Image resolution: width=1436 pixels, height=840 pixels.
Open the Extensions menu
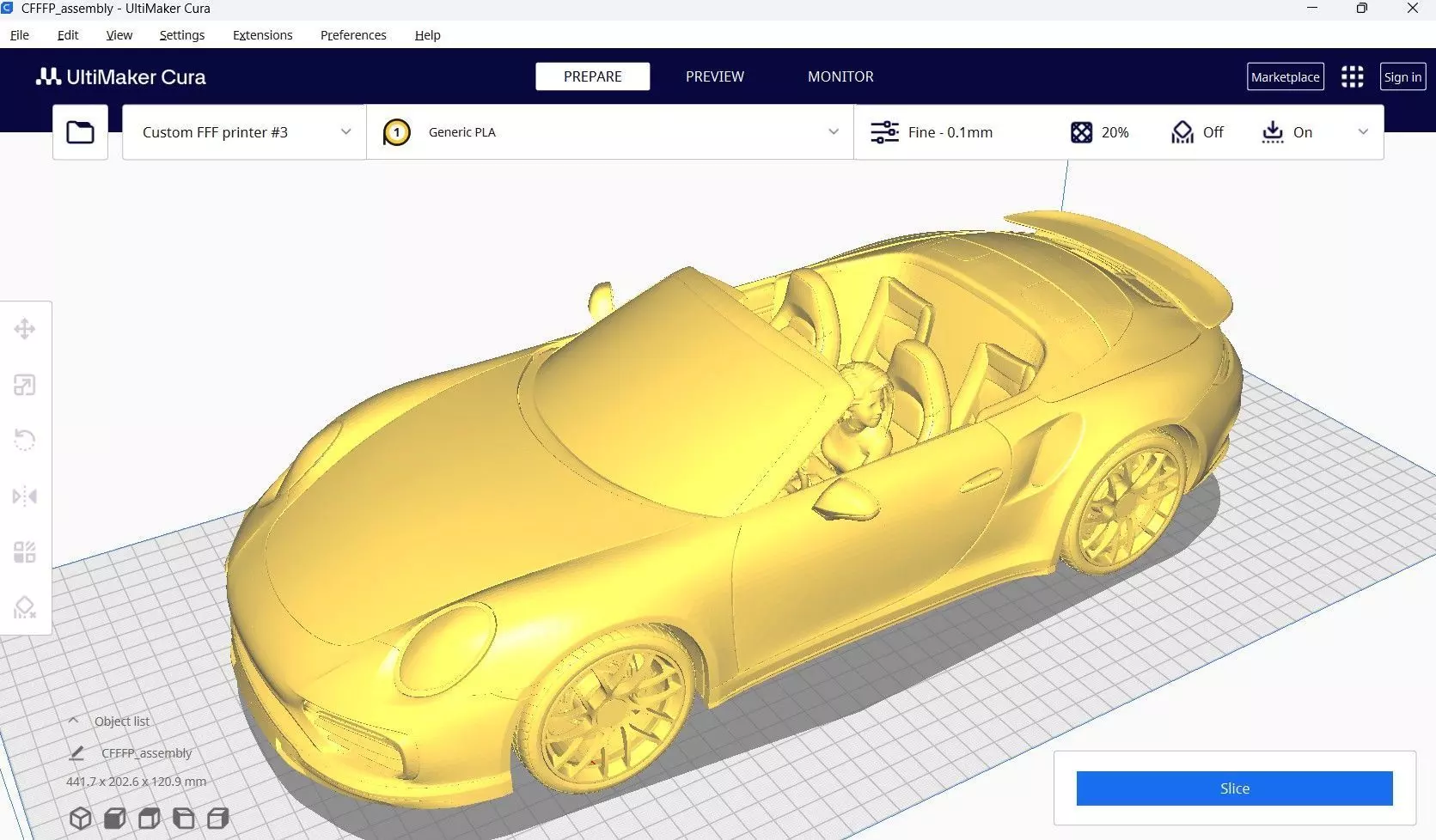[263, 35]
